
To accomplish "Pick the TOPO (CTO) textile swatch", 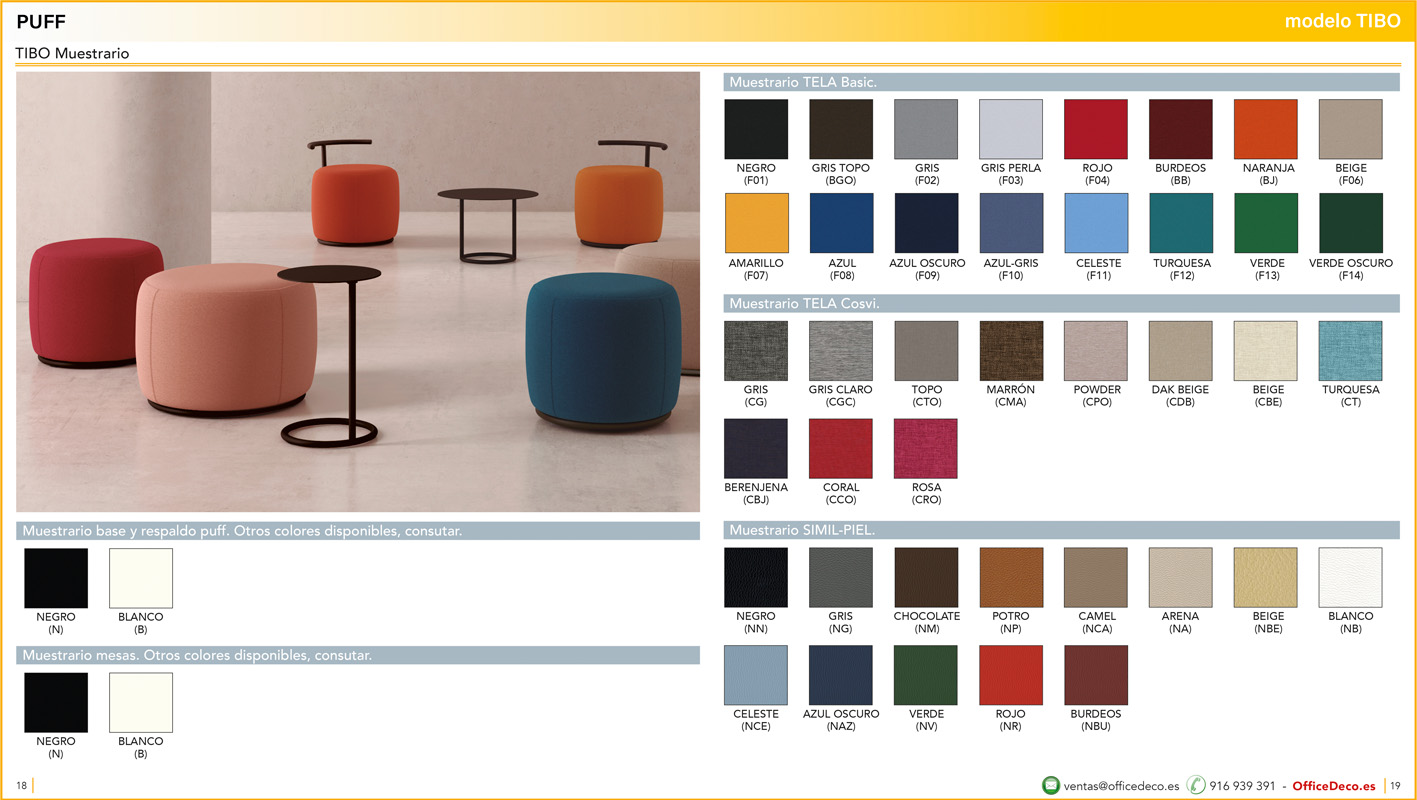I will [x=926, y=351].
